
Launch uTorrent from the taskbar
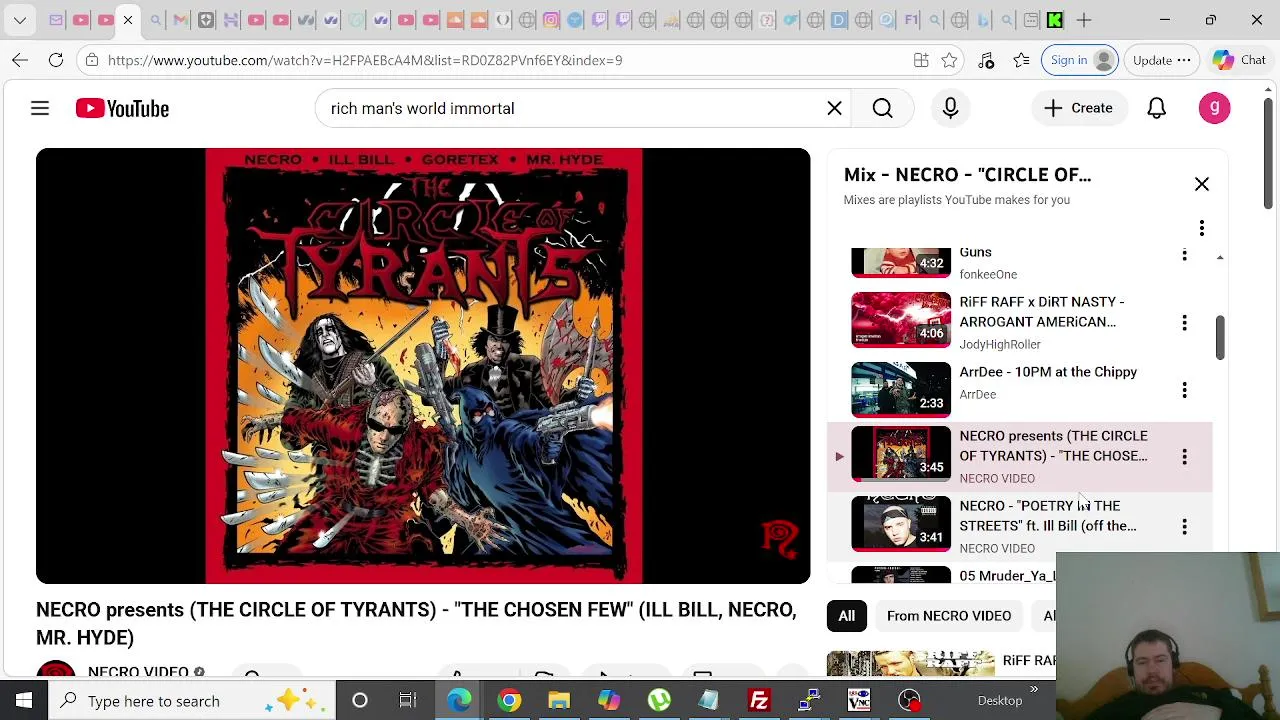click(659, 701)
